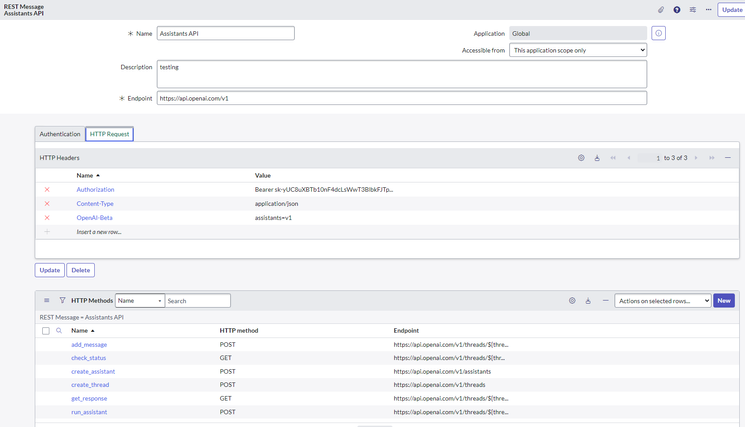The image size is (745, 427).
Task: Click the Delete button
Action: pyautogui.click(x=80, y=270)
